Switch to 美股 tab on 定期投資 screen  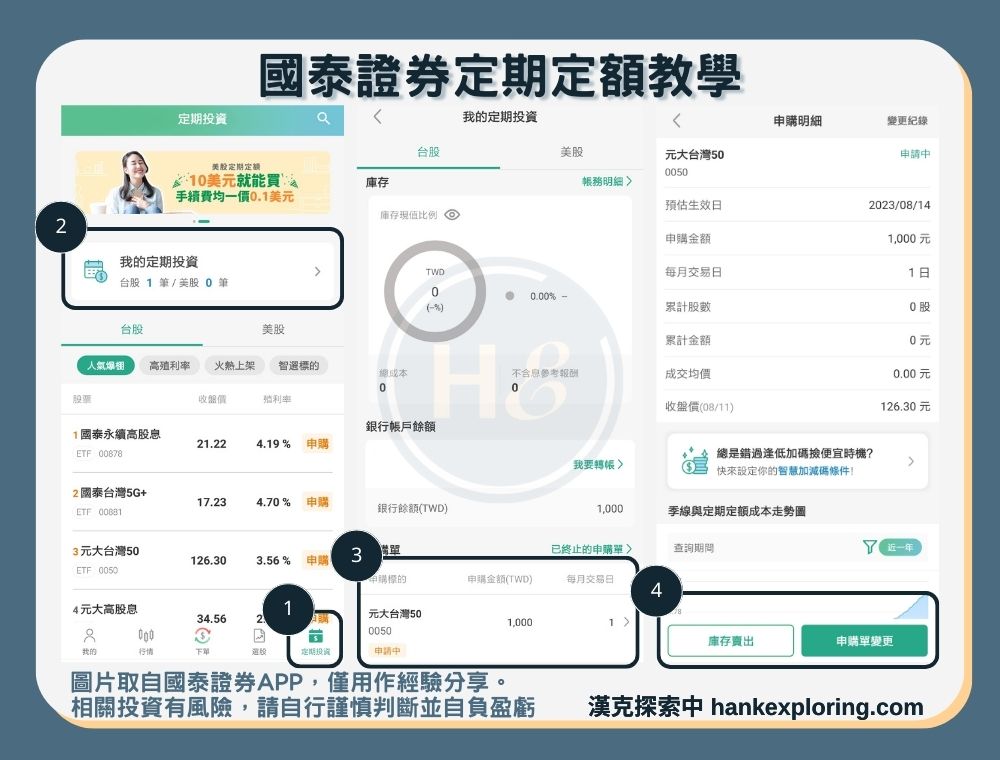pyautogui.click(x=274, y=330)
